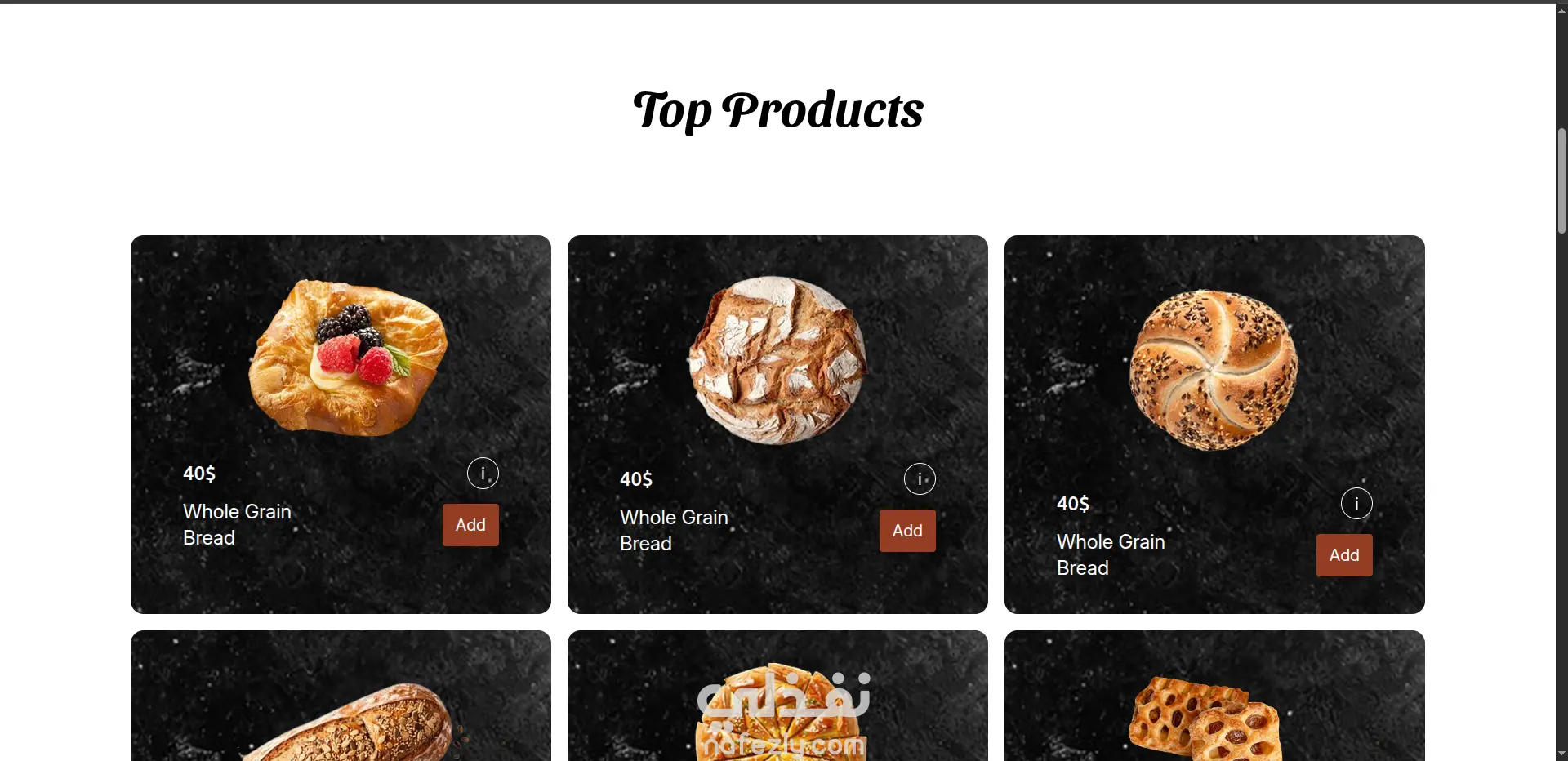The height and width of the screenshot is (761, 1568).
Task: Add the berry pastry to cart
Action: pos(470,525)
